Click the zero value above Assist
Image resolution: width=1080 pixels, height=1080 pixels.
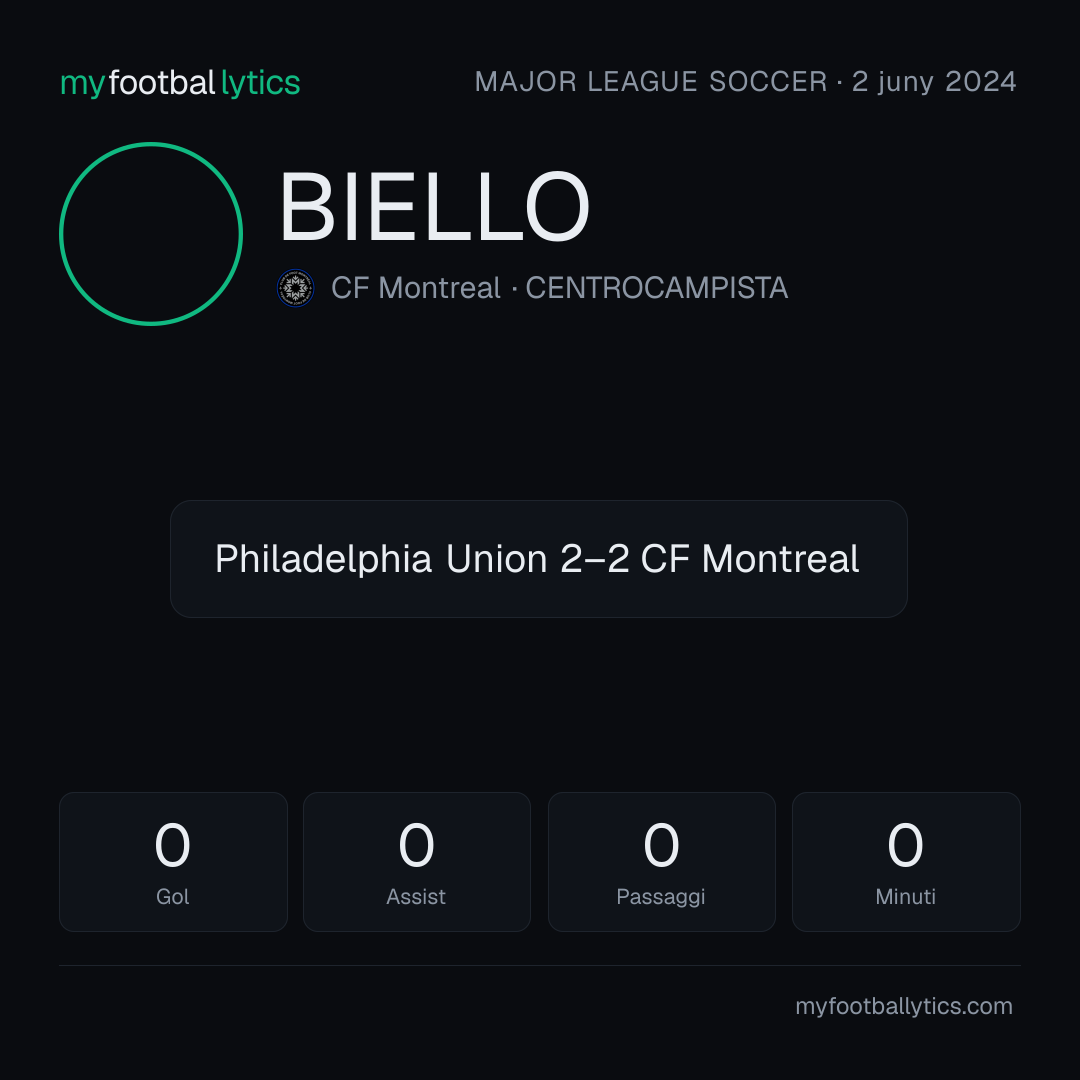click(x=416, y=844)
